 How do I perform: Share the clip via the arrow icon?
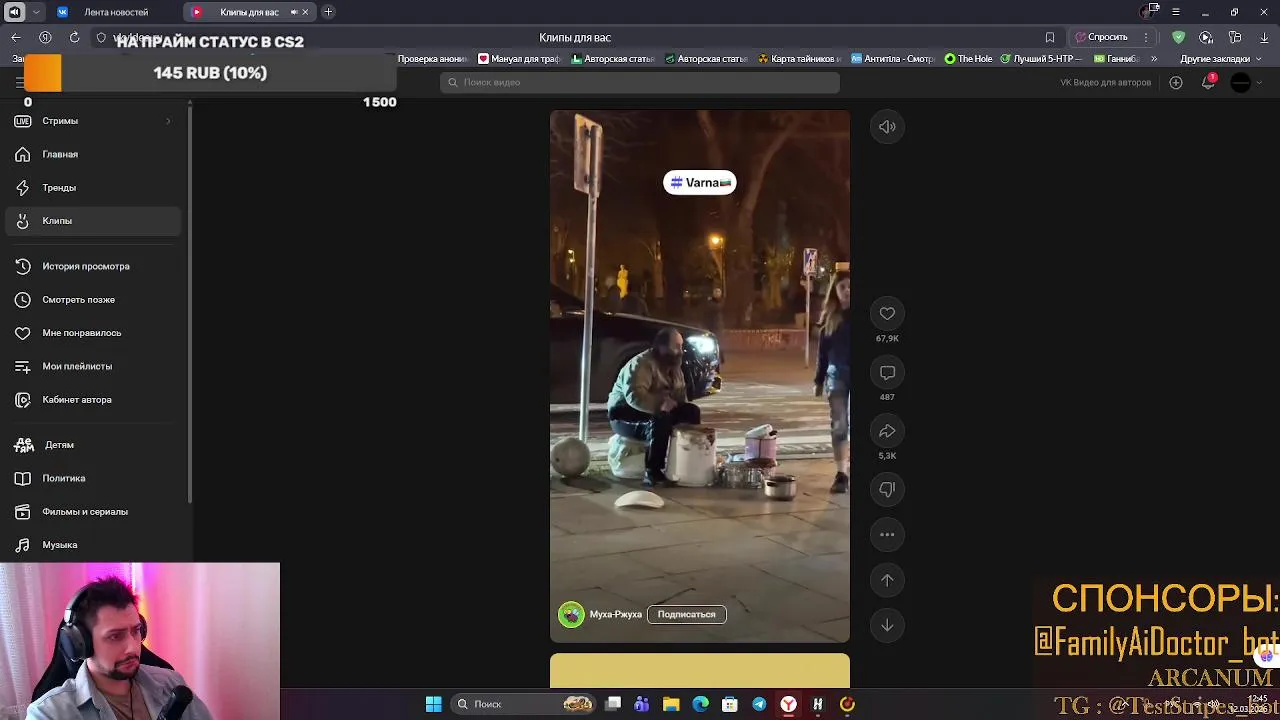click(x=887, y=431)
